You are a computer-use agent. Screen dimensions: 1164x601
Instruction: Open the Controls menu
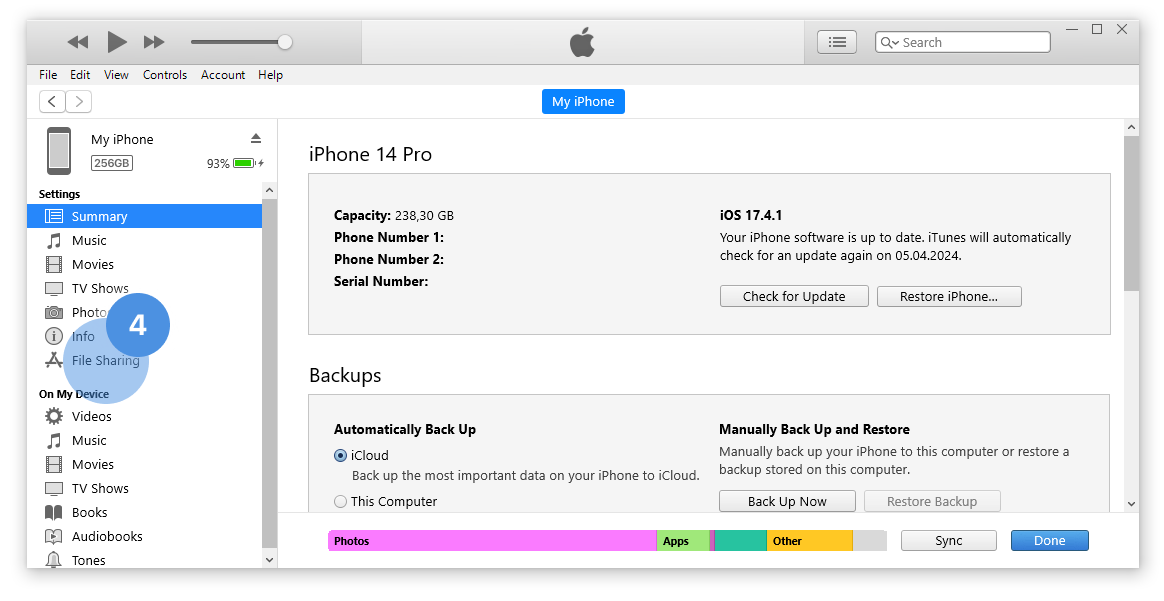point(165,75)
